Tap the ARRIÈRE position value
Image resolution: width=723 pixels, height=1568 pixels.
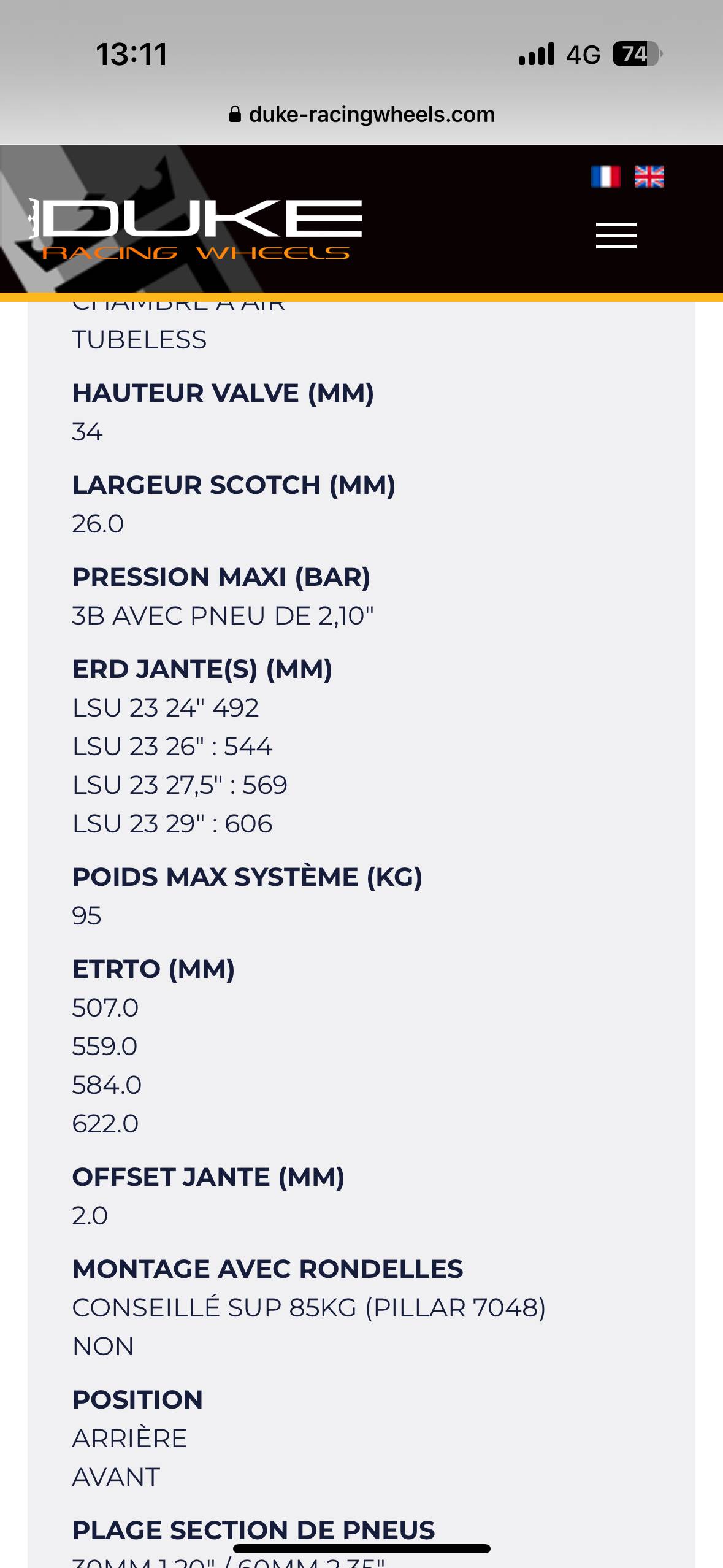click(x=130, y=1438)
